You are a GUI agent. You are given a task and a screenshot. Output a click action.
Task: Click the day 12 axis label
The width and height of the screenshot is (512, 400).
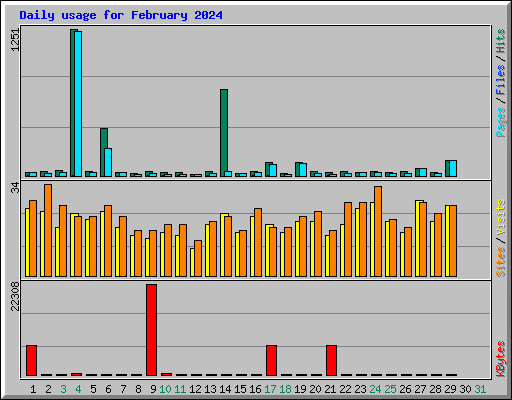click(195, 389)
